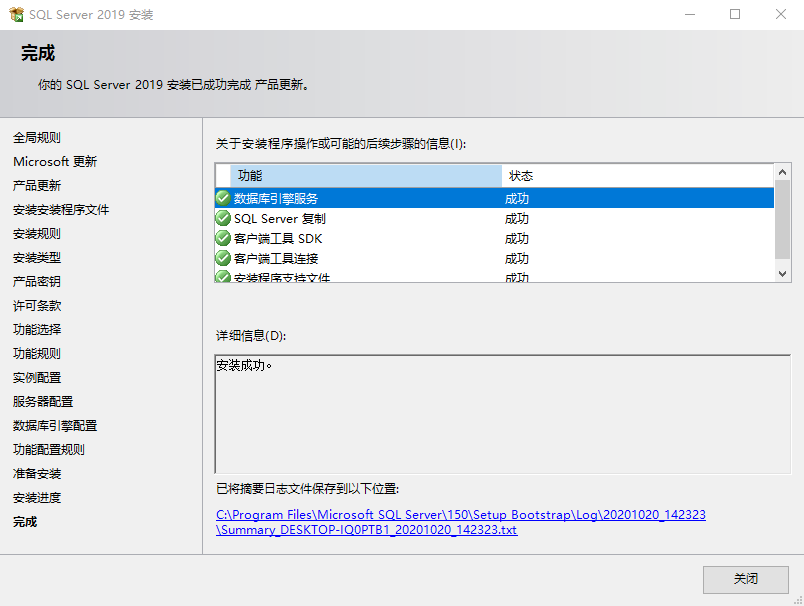The image size is (804, 606).
Task: Click the 功能规则 step
Action: click(x=37, y=354)
